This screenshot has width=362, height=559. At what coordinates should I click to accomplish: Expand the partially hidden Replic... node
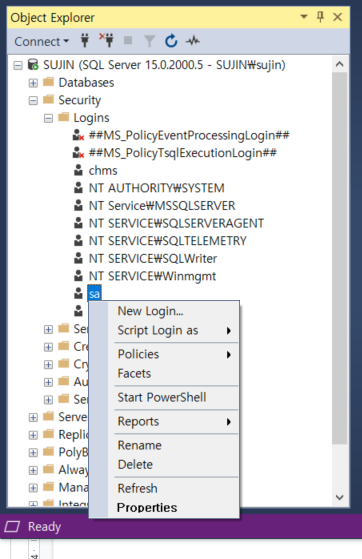pyautogui.click(x=33, y=435)
